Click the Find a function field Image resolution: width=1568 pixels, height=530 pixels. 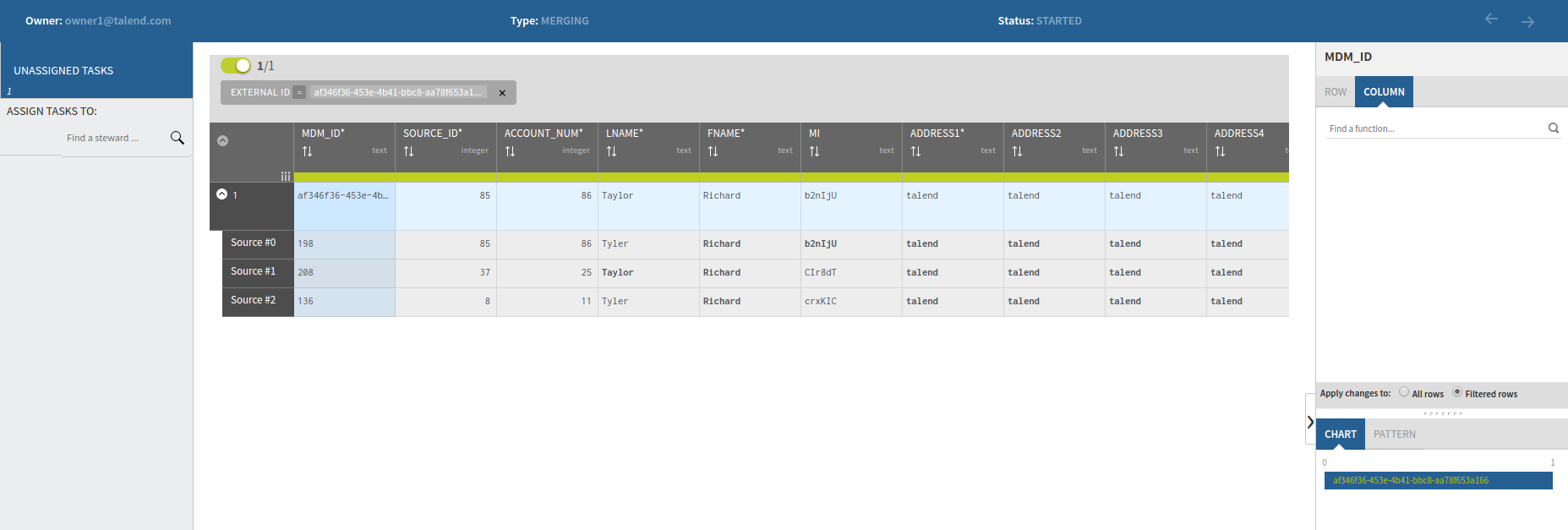(x=1433, y=128)
